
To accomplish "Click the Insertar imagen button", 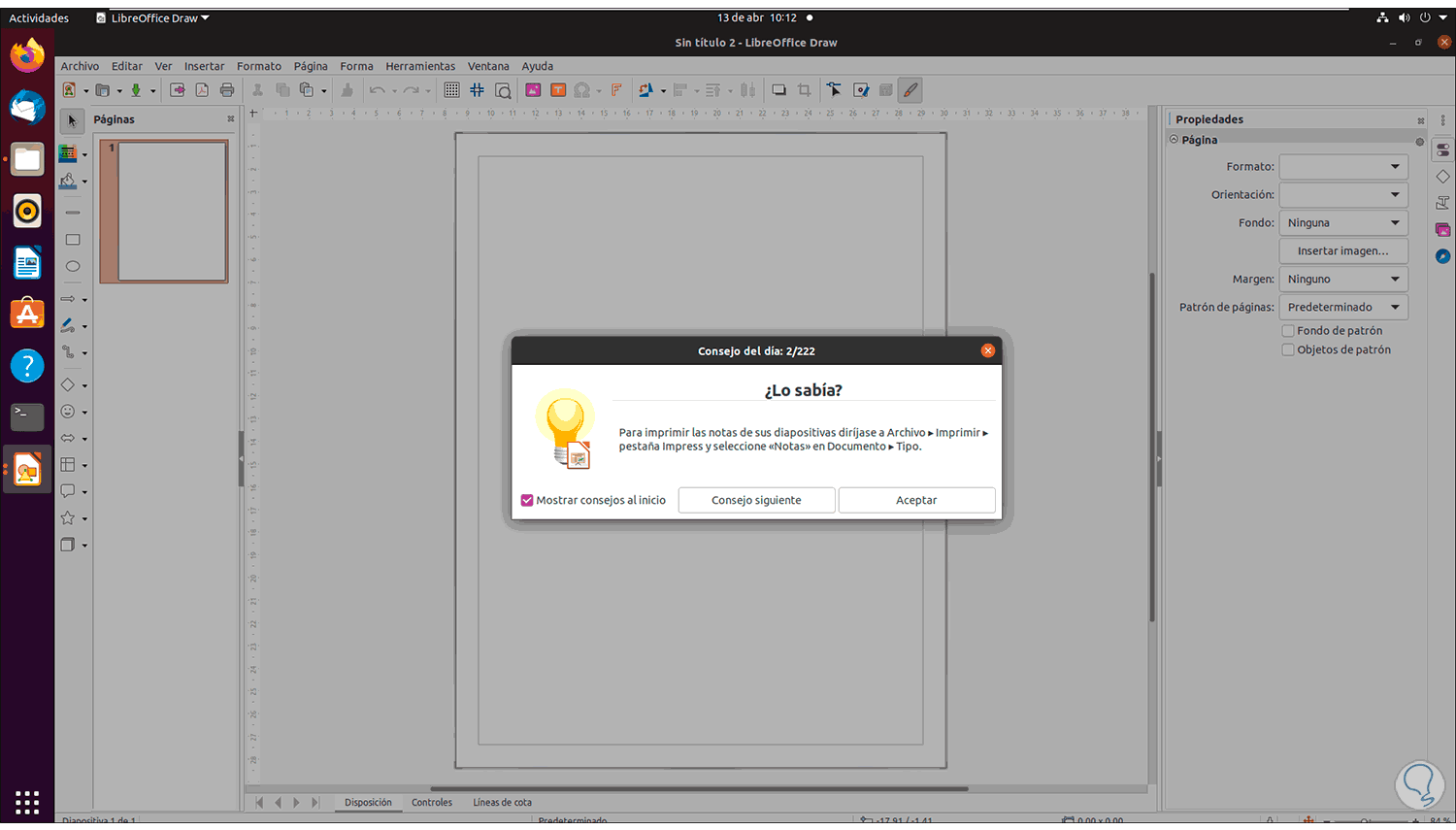I will click(x=1342, y=250).
